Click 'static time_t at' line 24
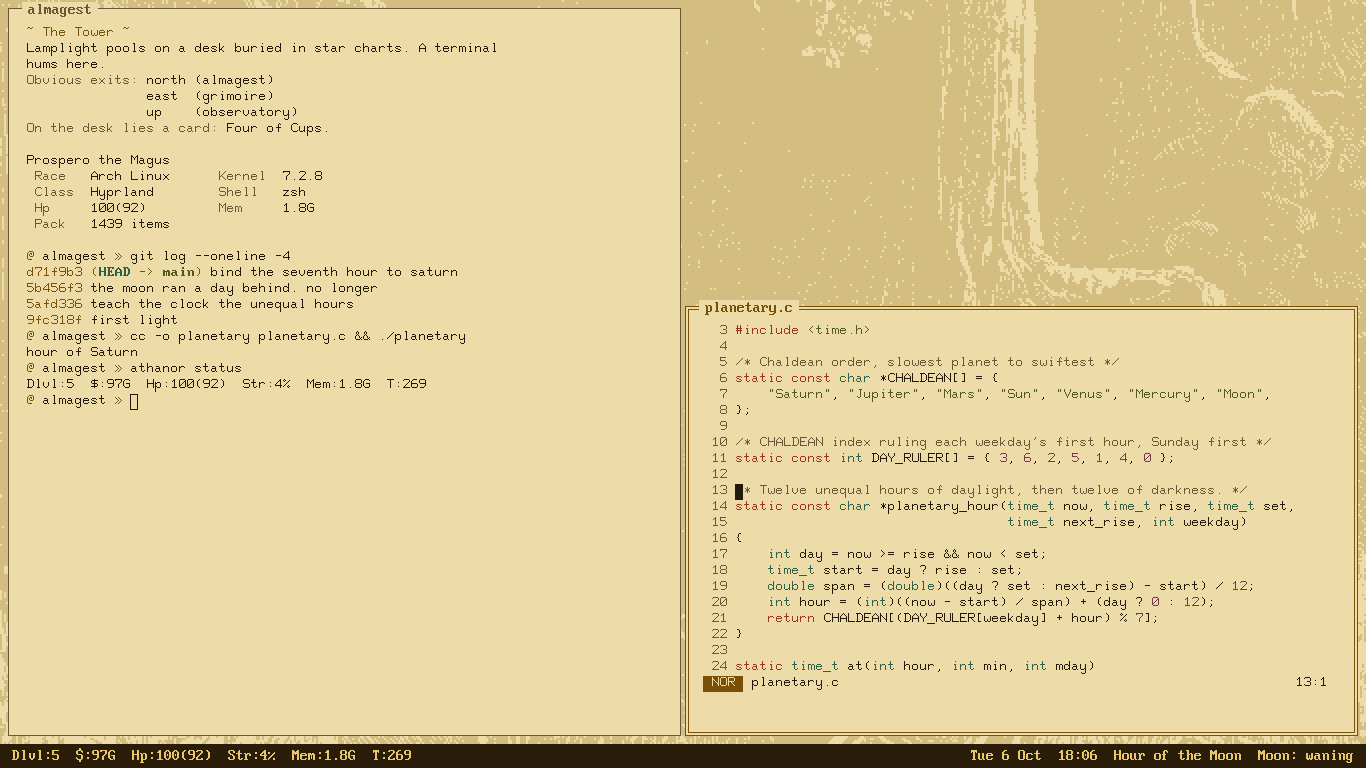The image size is (1366, 768). 915,666
